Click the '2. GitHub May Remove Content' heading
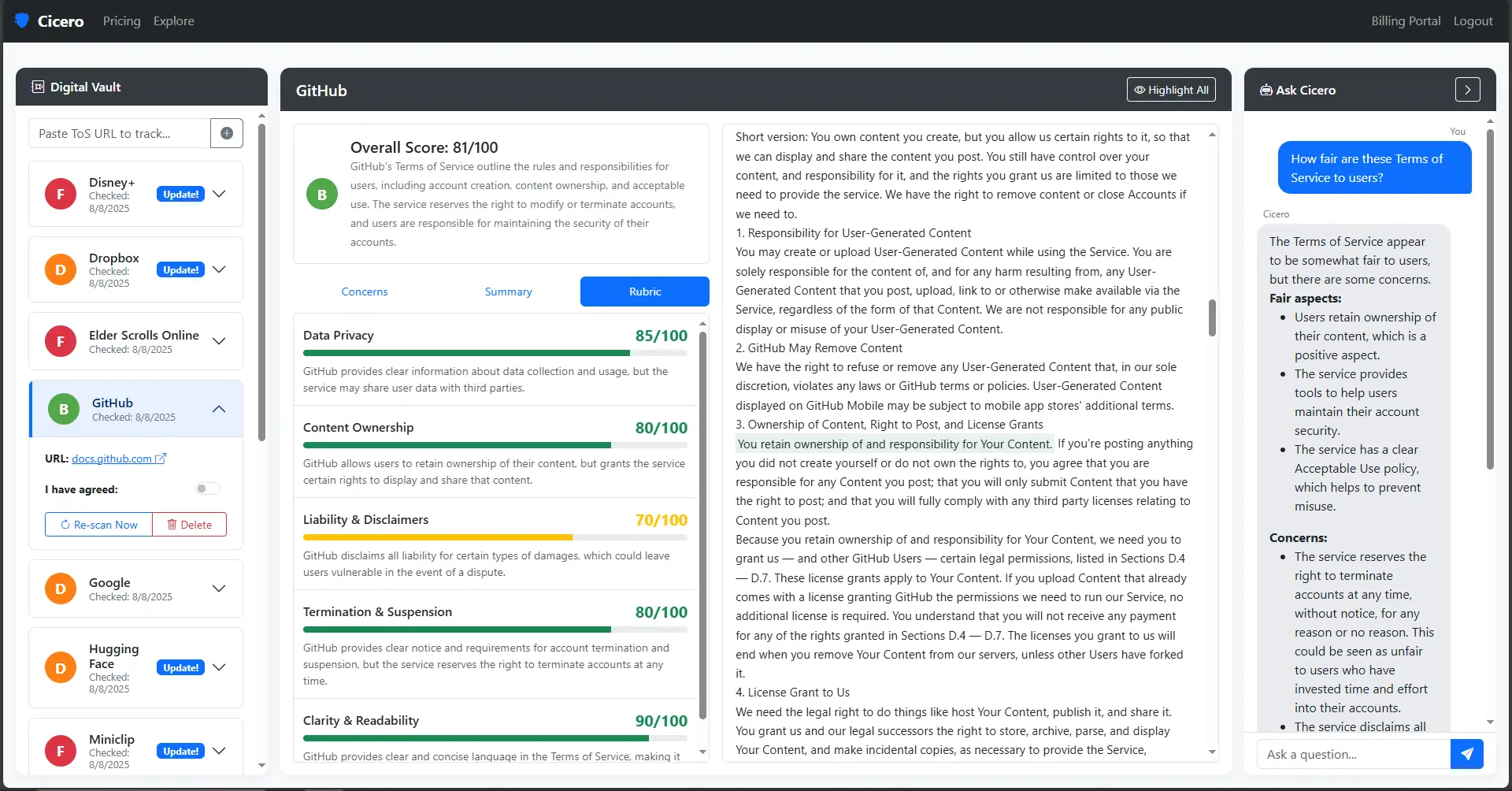This screenshot has height=791, width=1512. (819, 347)
